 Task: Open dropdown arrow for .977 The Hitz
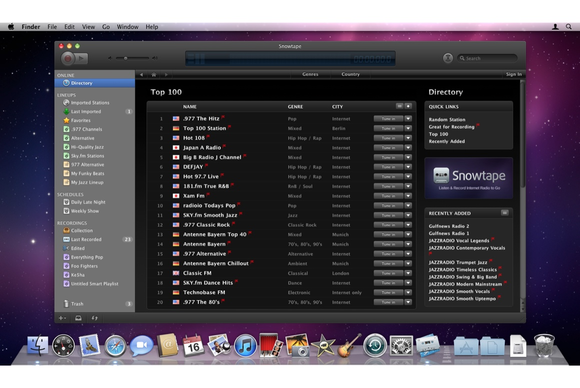pos(408,118)
